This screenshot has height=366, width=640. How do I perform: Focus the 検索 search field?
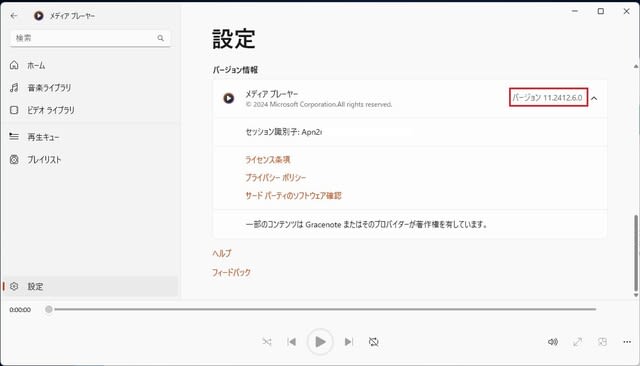90,38
